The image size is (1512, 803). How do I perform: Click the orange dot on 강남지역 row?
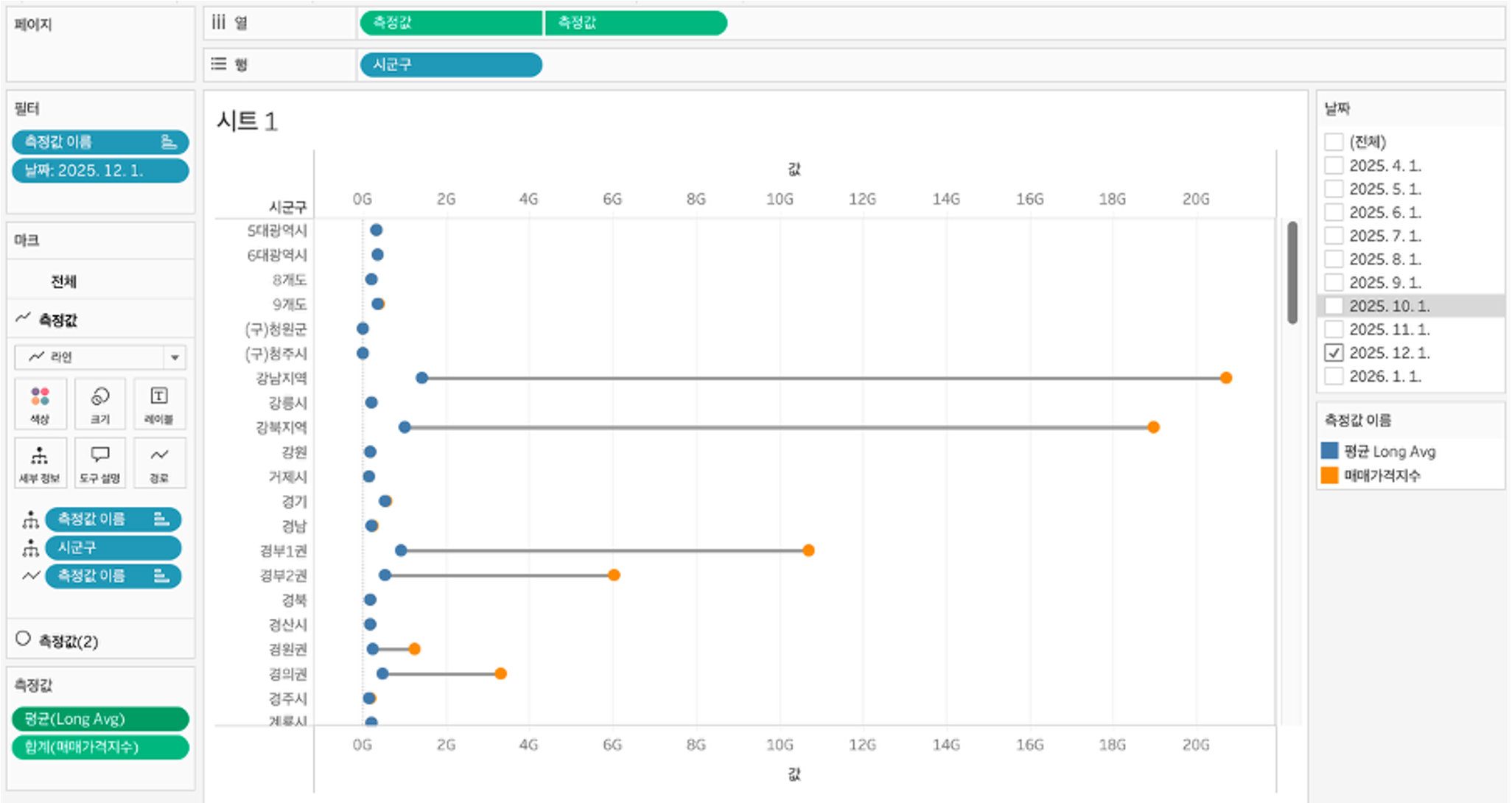[1226, 378]
